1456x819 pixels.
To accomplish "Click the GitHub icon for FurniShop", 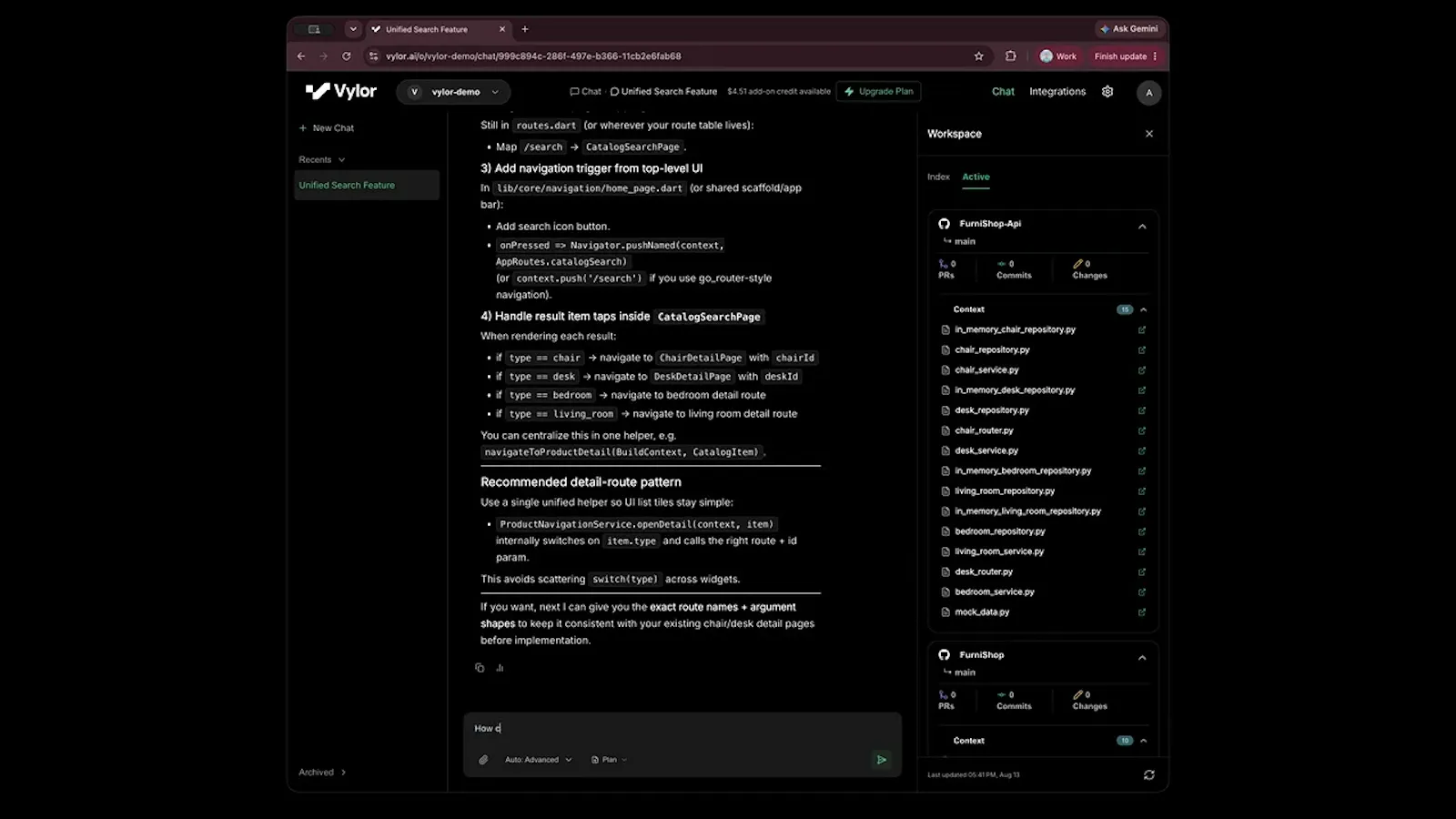I will click(x=945, y=655).
